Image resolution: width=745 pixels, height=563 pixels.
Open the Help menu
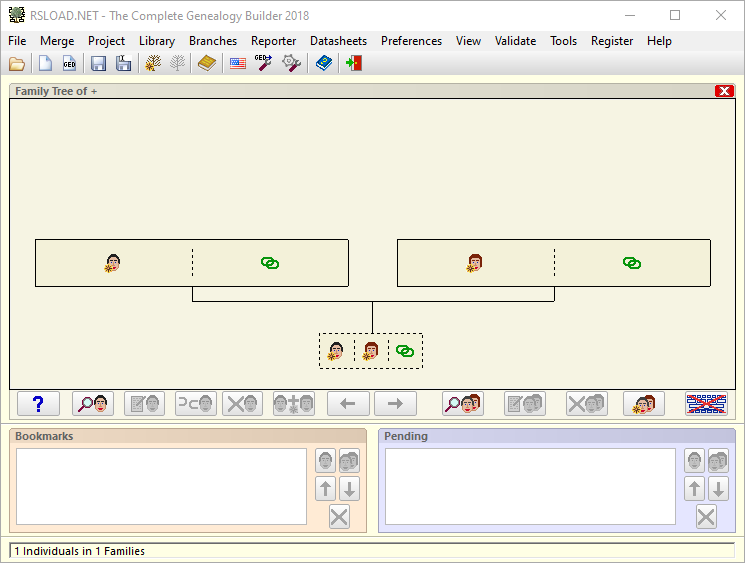pos(659,41)
